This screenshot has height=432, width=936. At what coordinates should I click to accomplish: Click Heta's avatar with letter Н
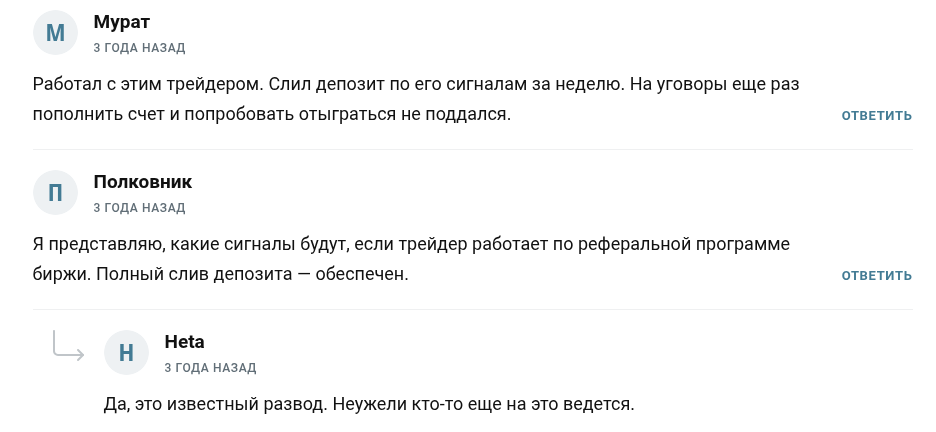pos(126,353)
